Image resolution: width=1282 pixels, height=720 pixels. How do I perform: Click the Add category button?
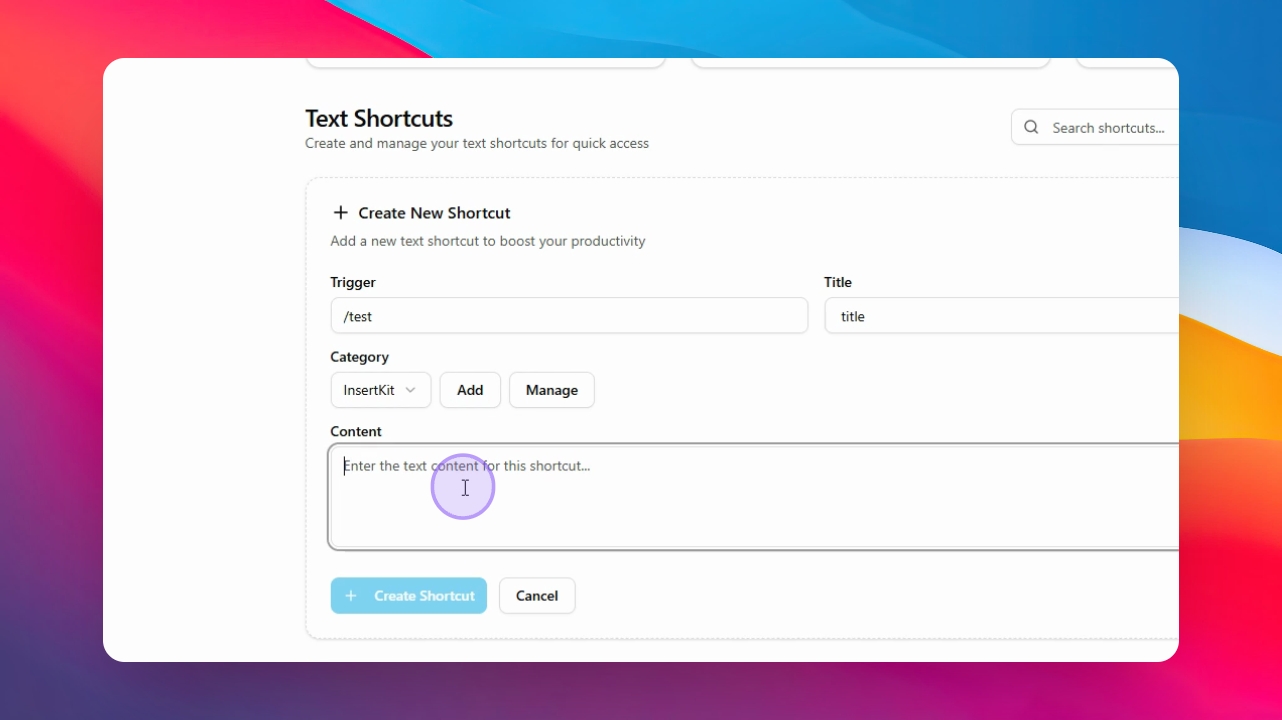[x=470, y=390]
